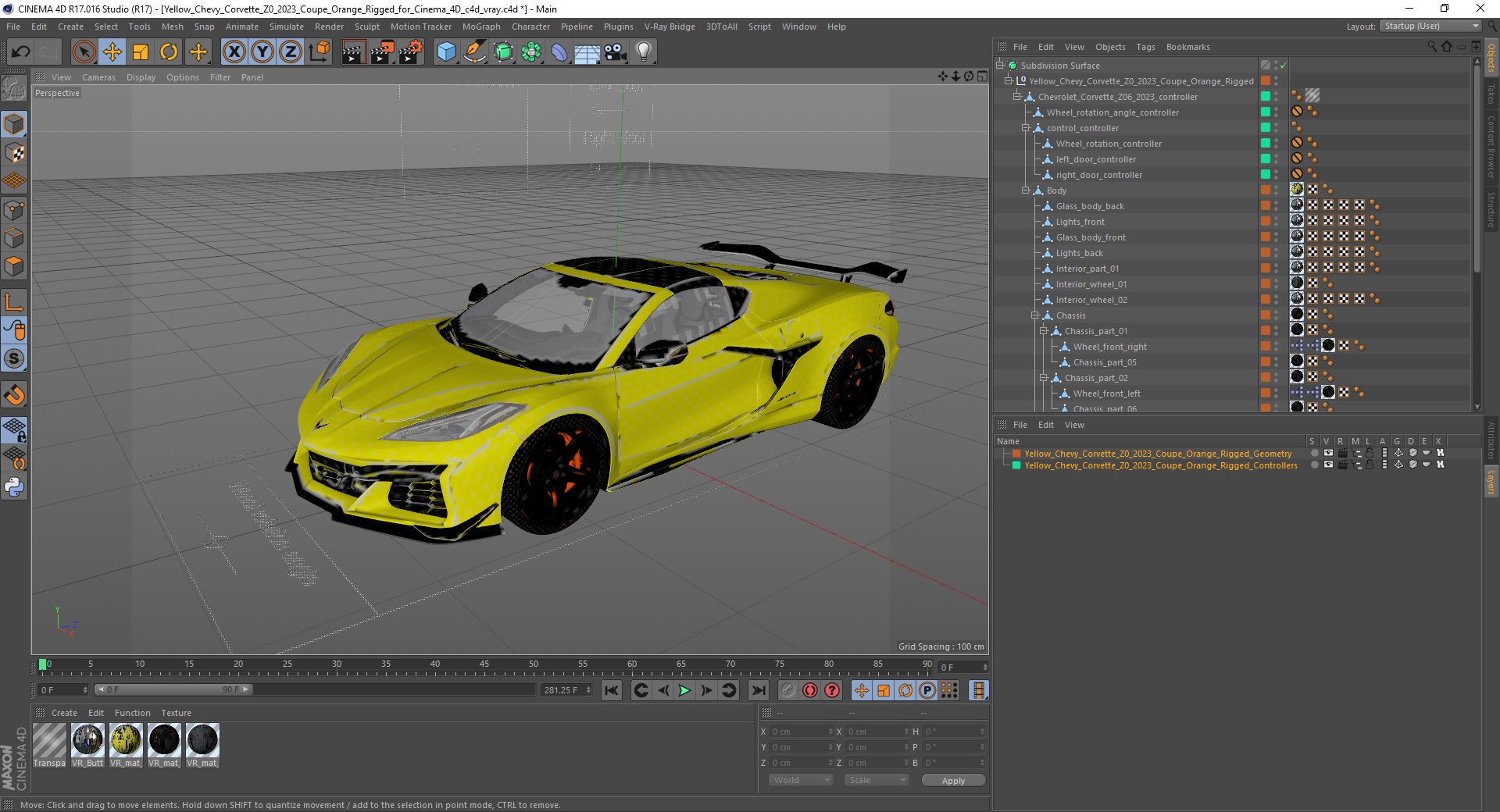Image resolution: width=1500 pixels, height=812 pixels.
Task: Go to end of animation button
Action: click(758, 690)
